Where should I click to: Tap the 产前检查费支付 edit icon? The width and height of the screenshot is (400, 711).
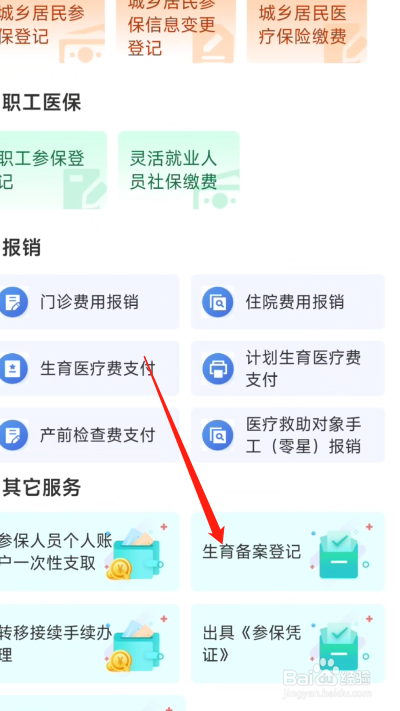(x=12, y=435)
